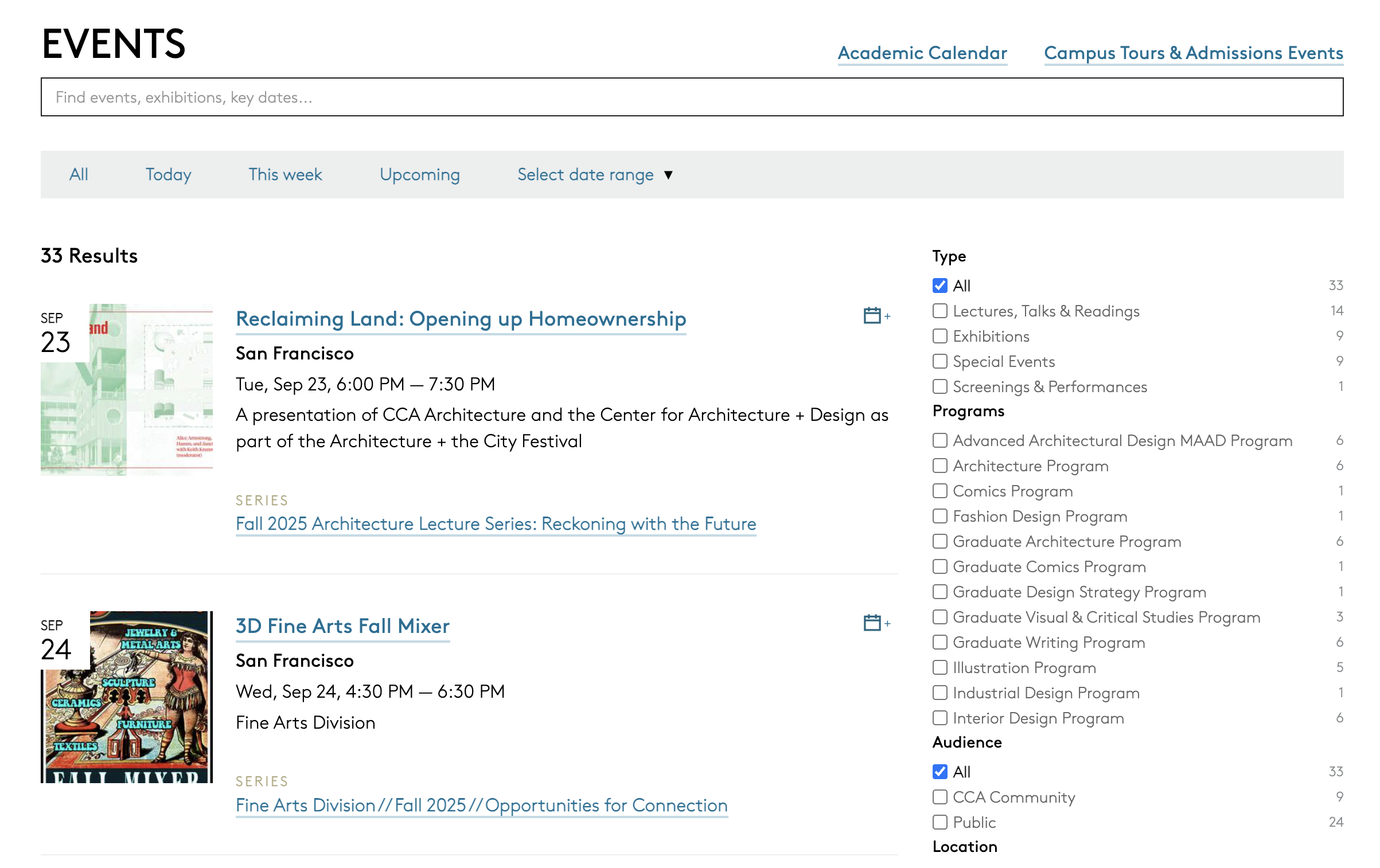Go to Campus Tours & Admissions Events
This screenshot has height=868, width=1380.
(x=1193, y=53)
